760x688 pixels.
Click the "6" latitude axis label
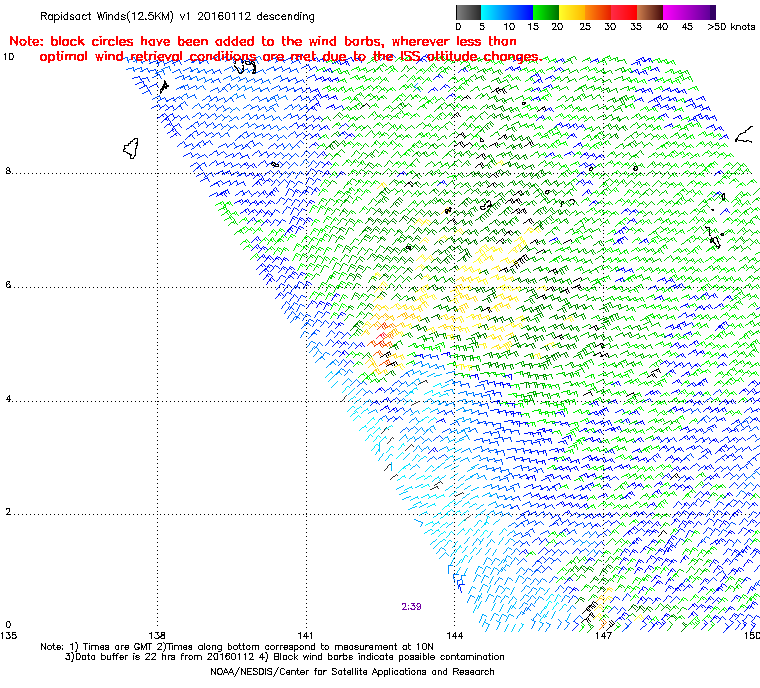(x=8, y=285)
